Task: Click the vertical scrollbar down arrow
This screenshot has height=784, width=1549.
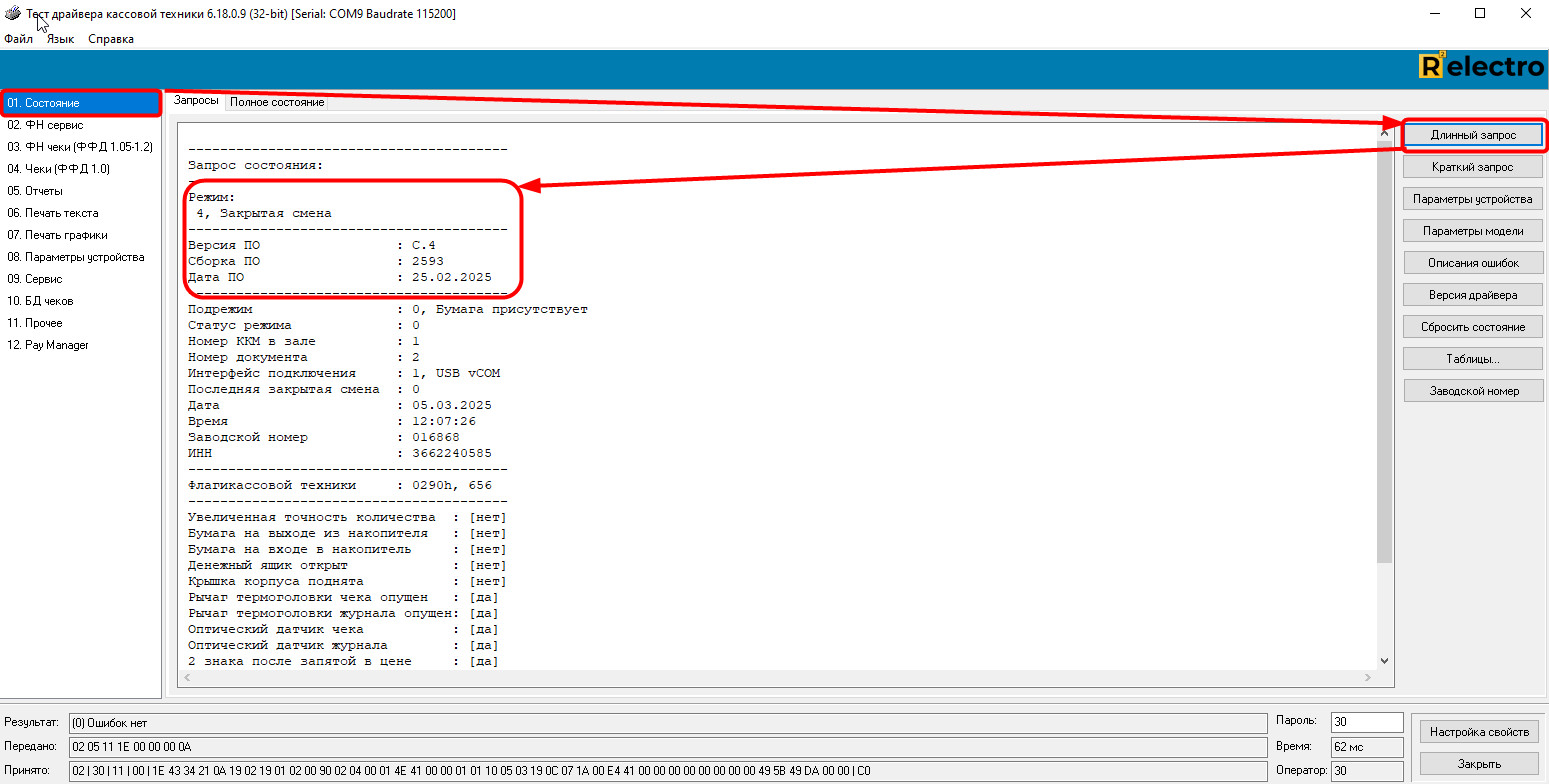Action: coord(1384,660)
